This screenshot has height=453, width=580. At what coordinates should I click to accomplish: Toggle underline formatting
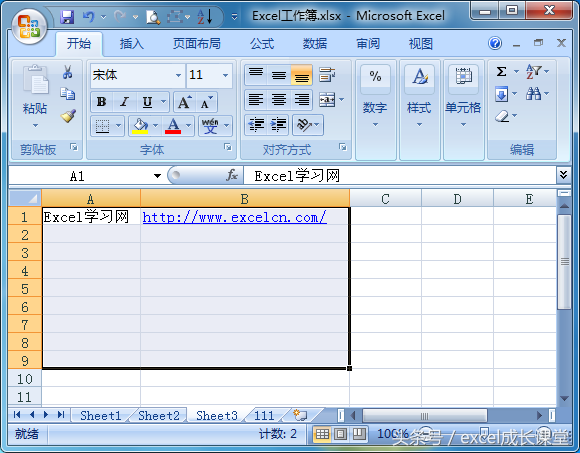[x=147, y=102]
